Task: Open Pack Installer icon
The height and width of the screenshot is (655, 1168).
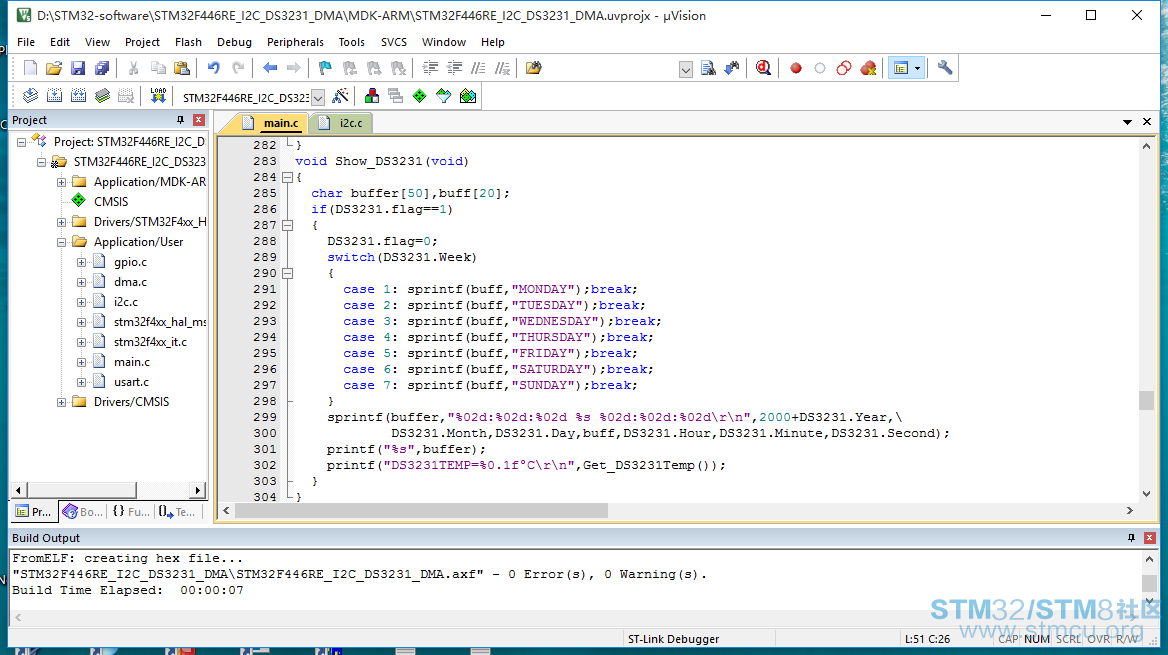Action: [468, 96]
